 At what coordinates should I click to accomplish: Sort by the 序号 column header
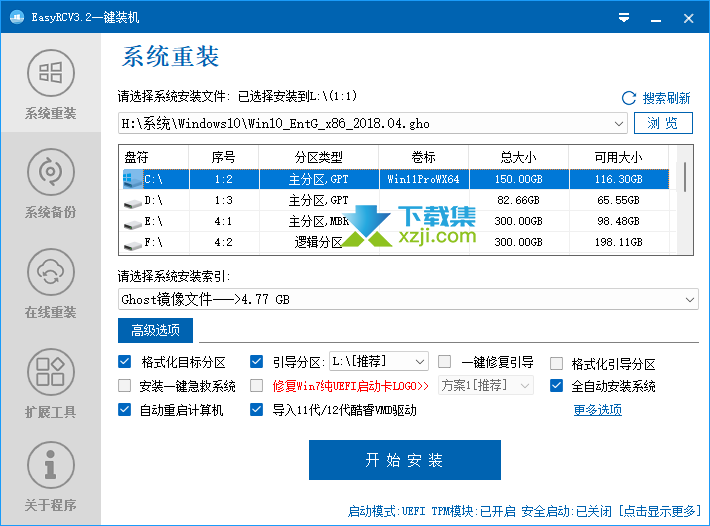(224, 157)
